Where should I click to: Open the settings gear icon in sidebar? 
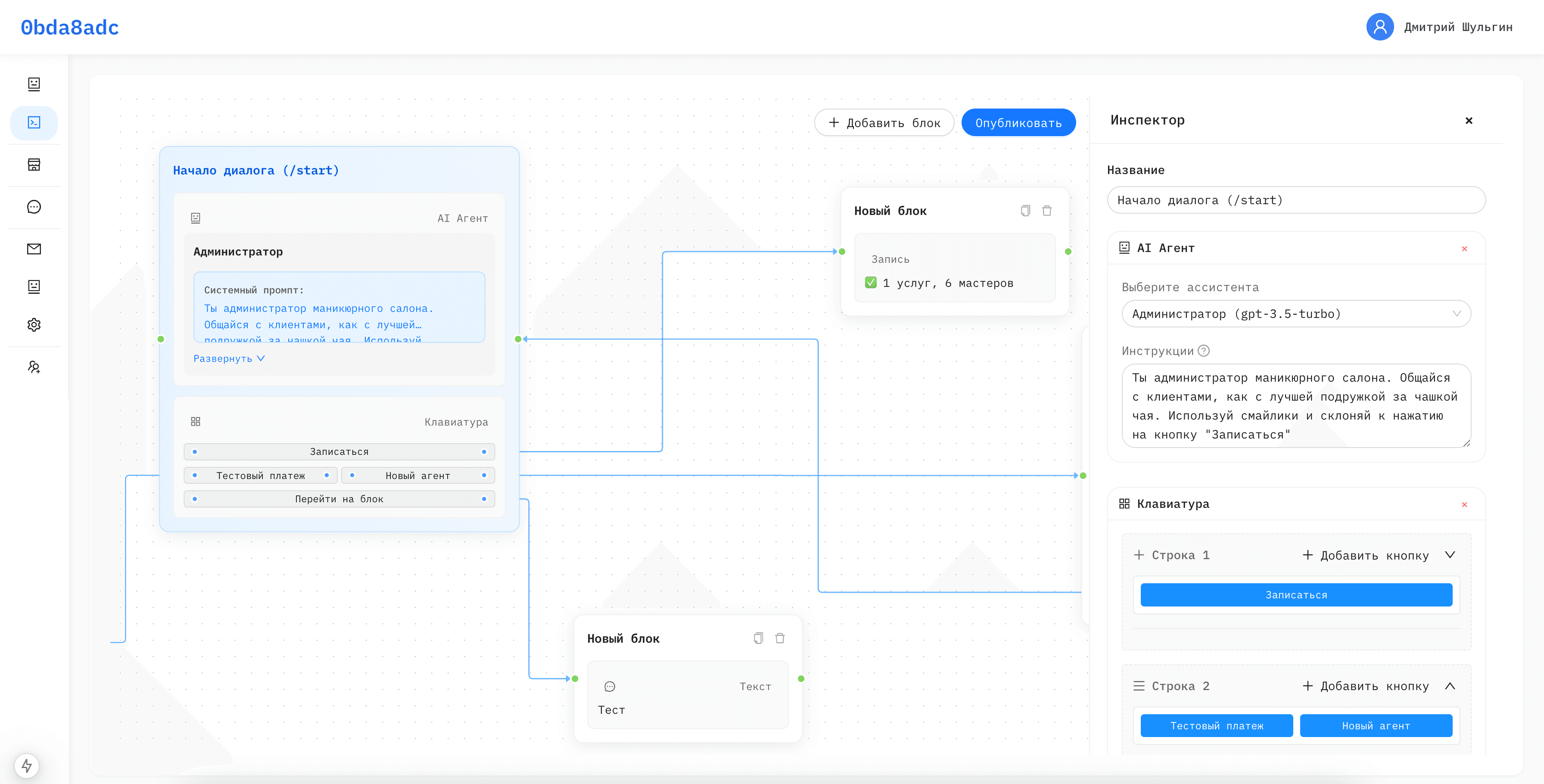pyautogui.click(x=34, y=324)
